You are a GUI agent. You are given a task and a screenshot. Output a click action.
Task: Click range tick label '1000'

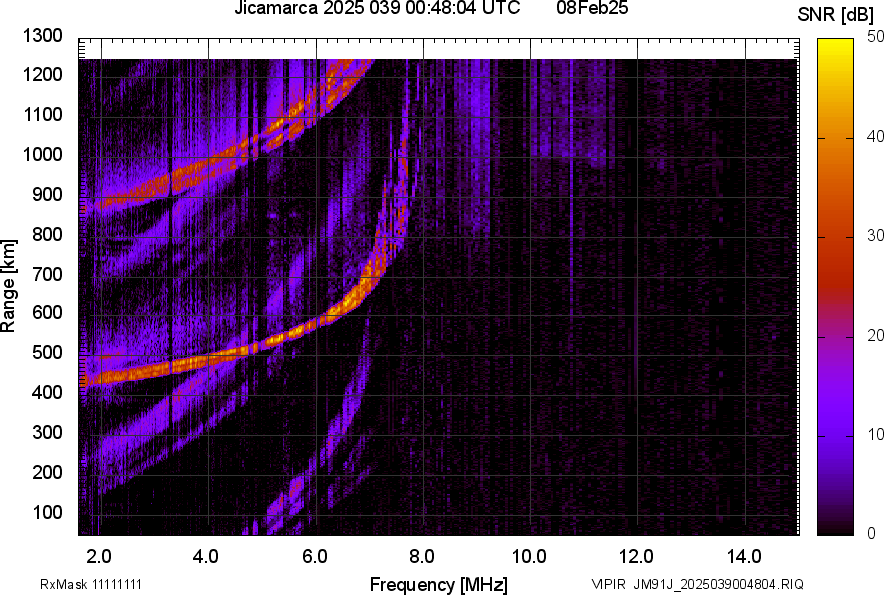click(43, 154)
